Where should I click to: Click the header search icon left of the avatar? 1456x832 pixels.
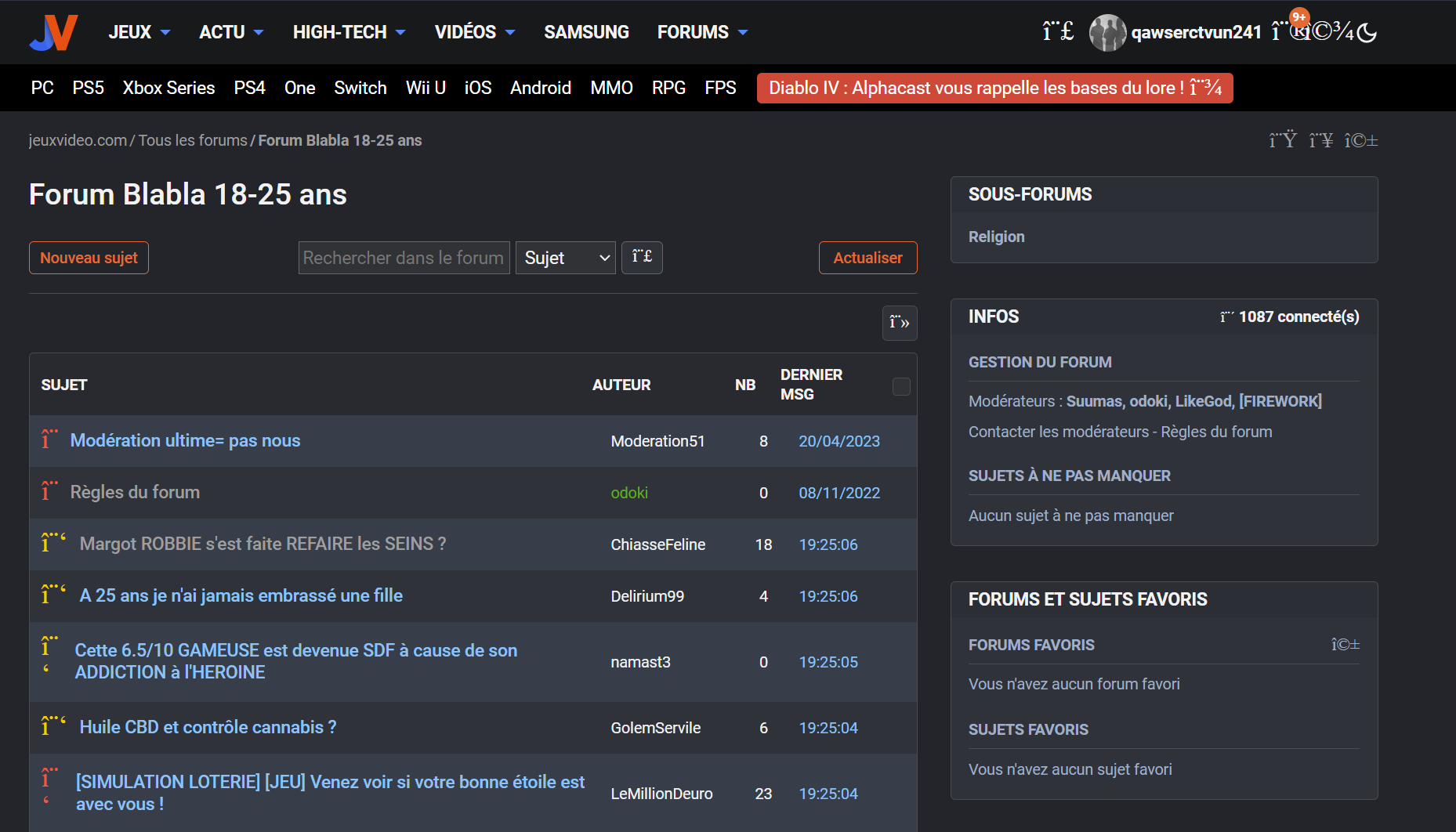pyautogui.click(x=1057, y=32)
